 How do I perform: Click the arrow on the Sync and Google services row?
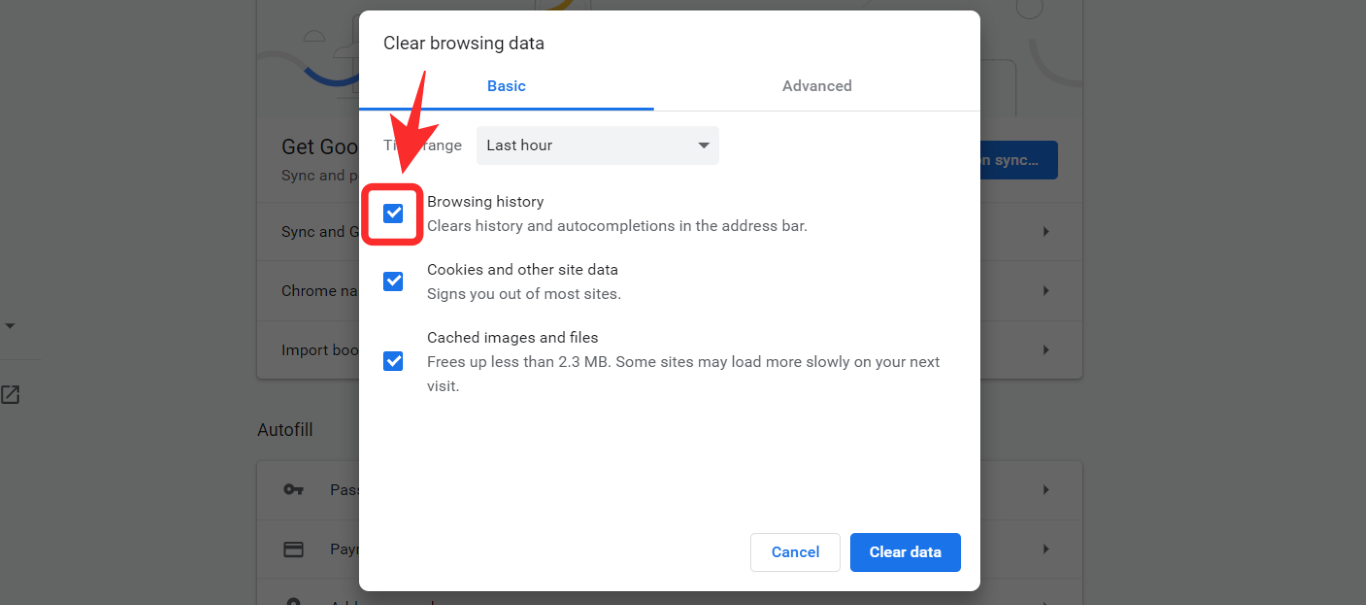pos(1046,231)
